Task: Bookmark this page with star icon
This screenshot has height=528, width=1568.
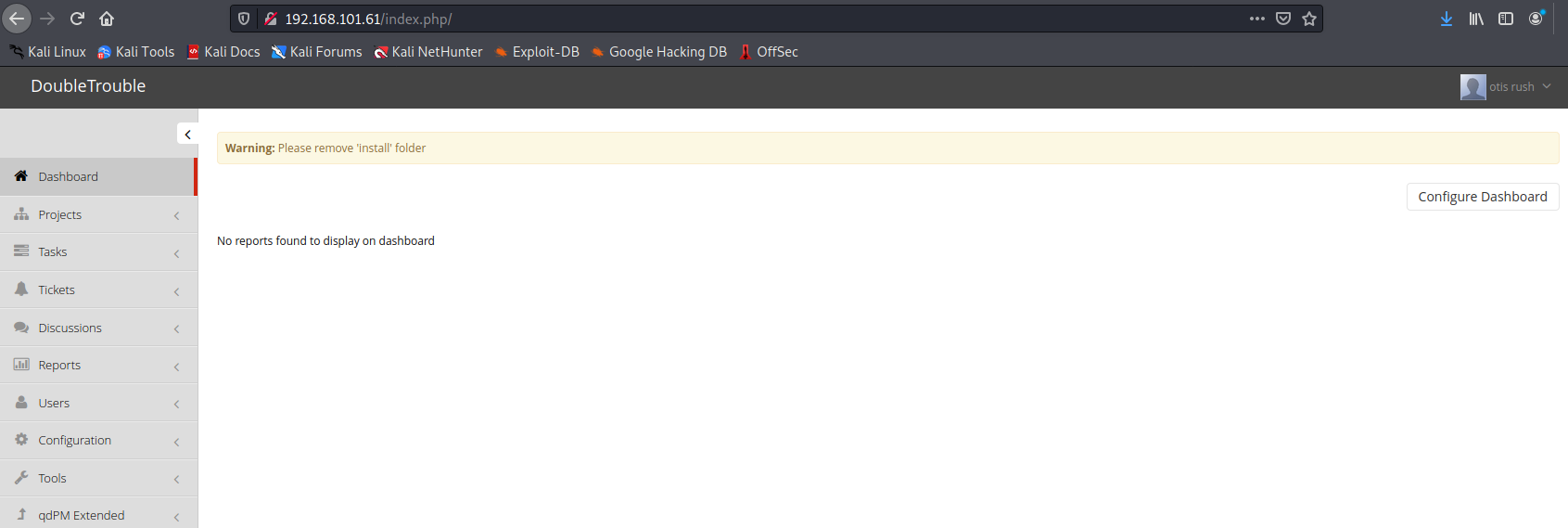Action: click(x=1309, y=19)
